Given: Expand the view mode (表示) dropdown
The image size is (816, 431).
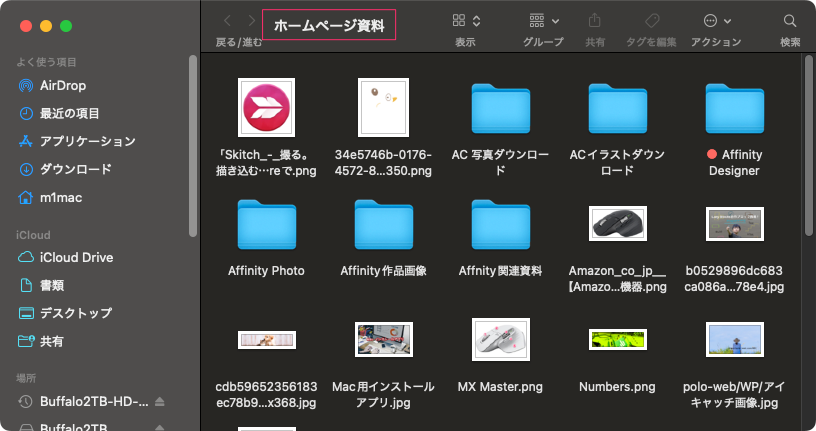Looking at the screenshot, I should coord(466,21).
